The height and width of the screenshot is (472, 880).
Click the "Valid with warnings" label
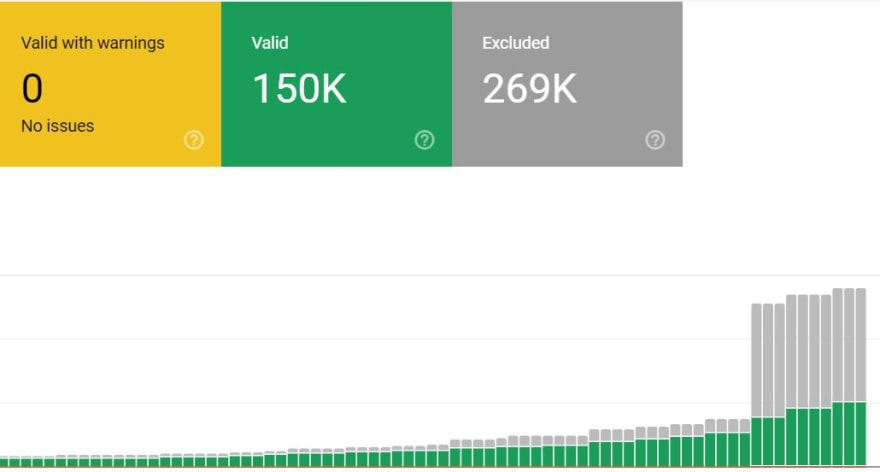(92, 43)
